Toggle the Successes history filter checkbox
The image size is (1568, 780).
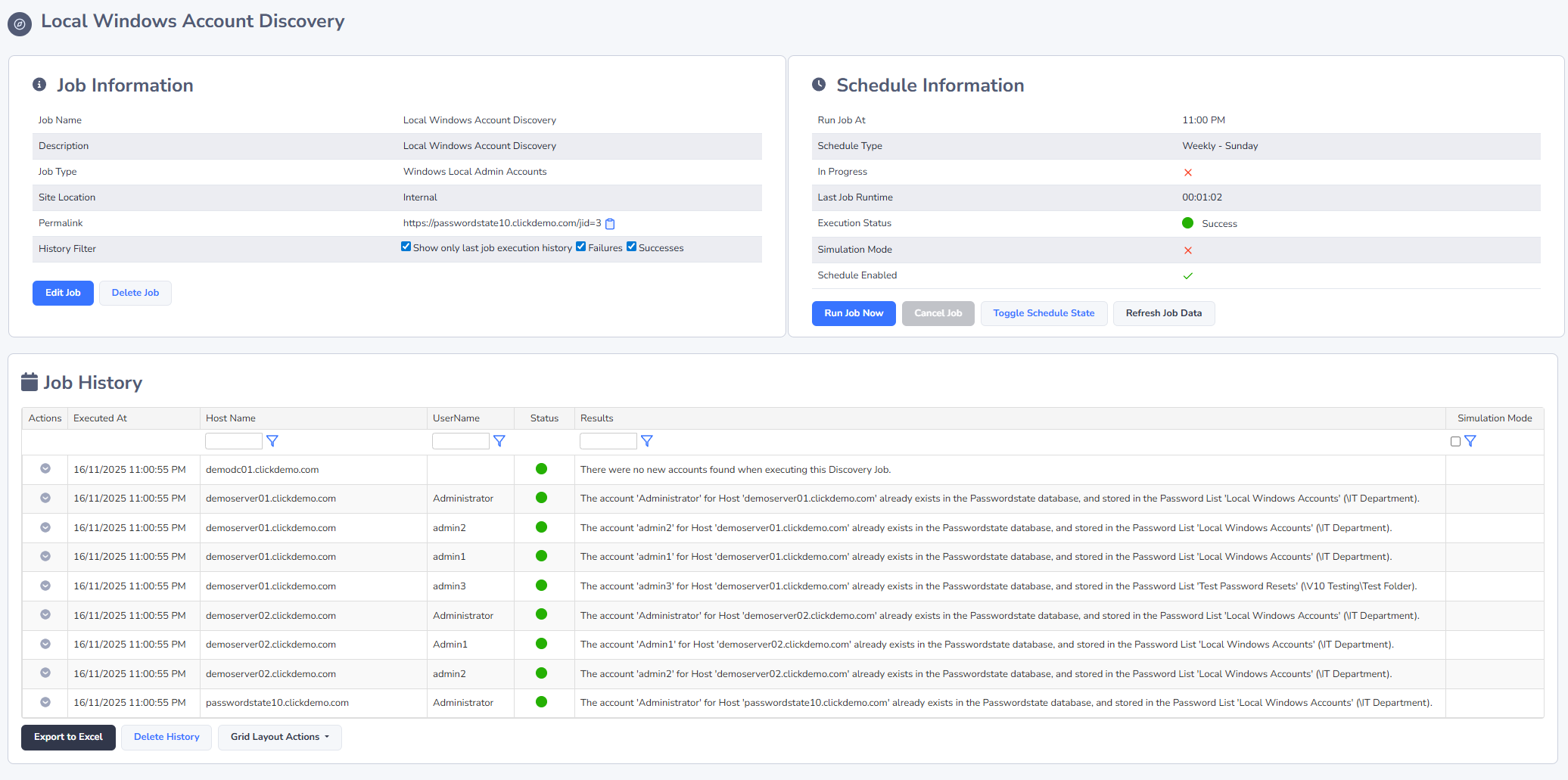632,247
